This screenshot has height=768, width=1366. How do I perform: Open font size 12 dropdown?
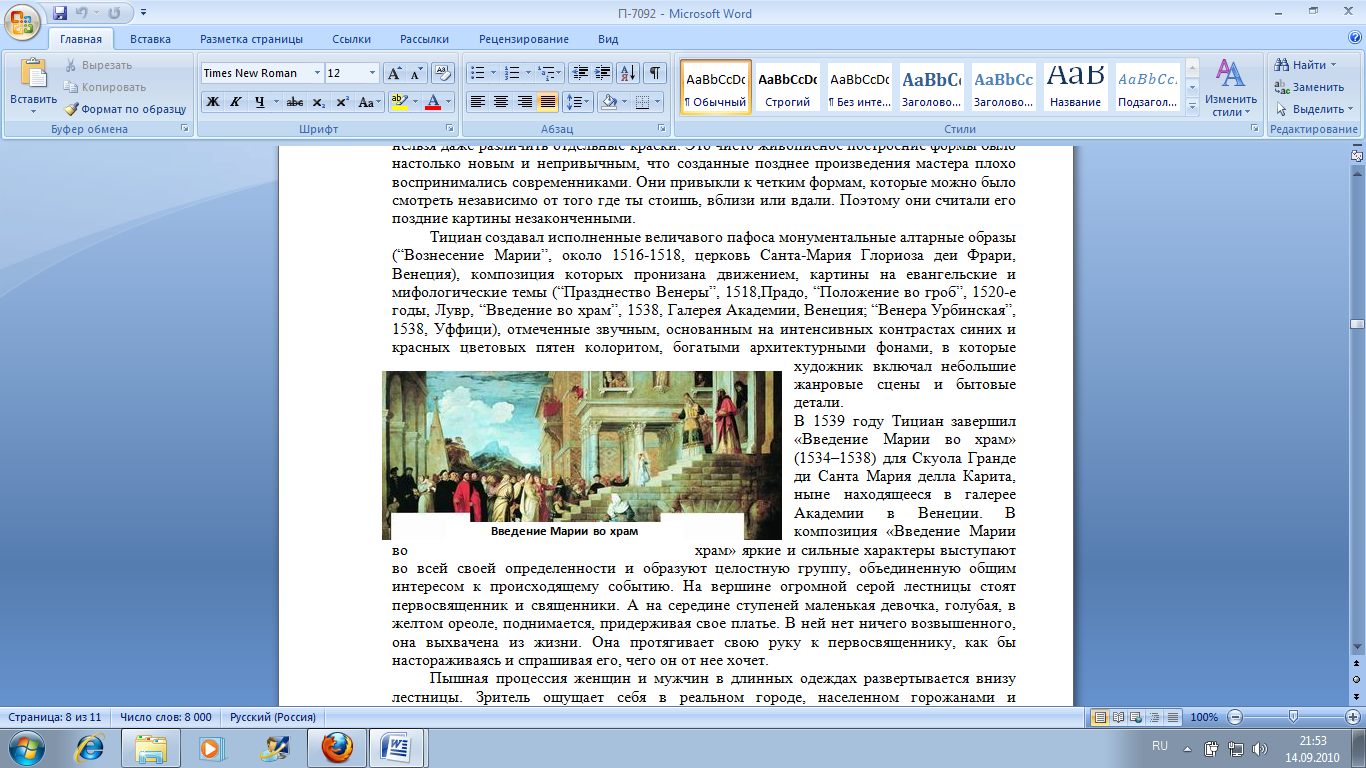click(373, 73)
